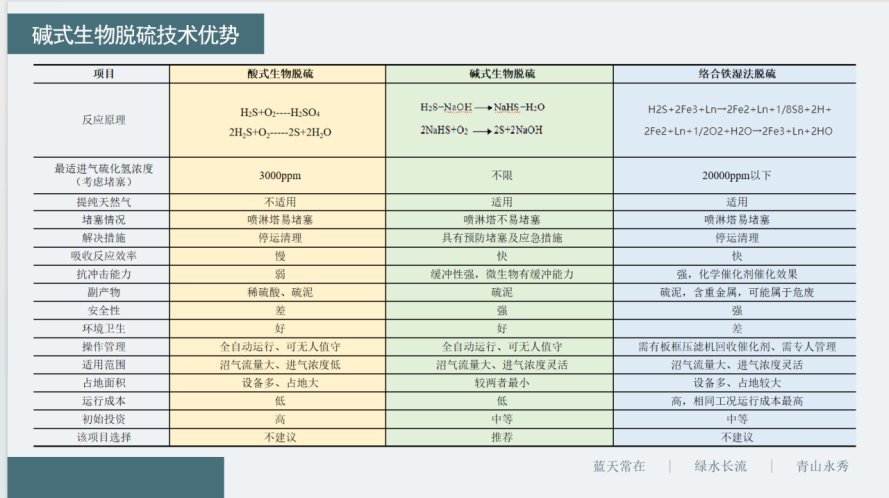Click the 高，相同工况运行成本最高 cell

[737, 401]
